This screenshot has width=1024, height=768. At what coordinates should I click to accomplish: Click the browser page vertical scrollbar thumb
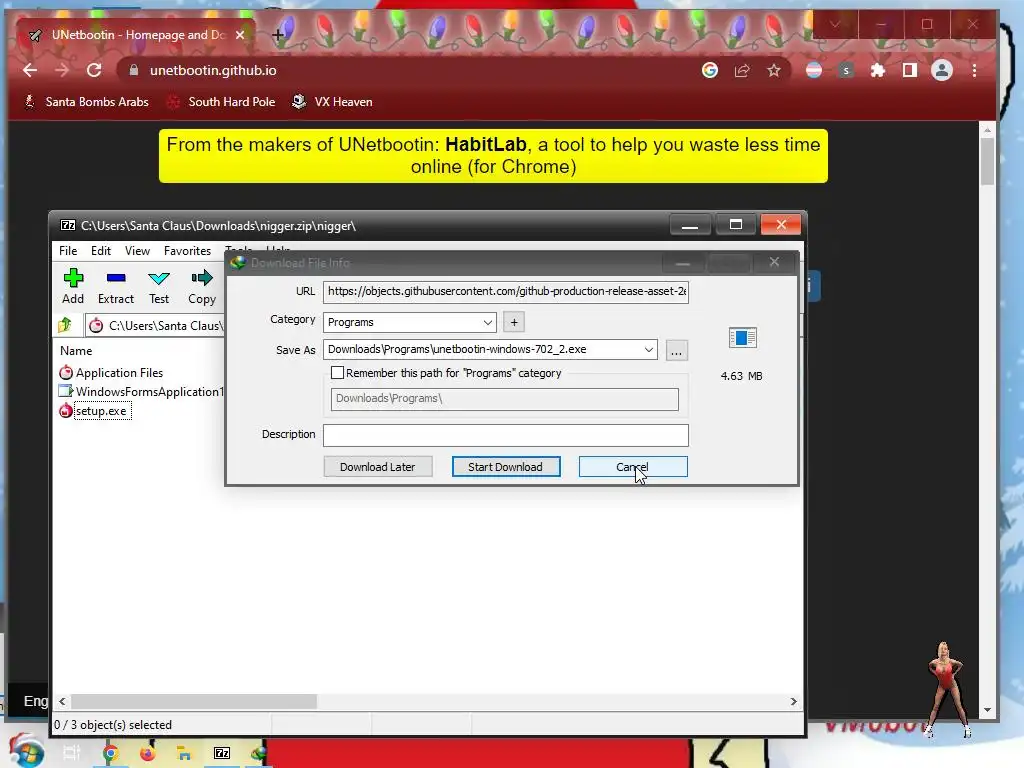pos(987,160)
